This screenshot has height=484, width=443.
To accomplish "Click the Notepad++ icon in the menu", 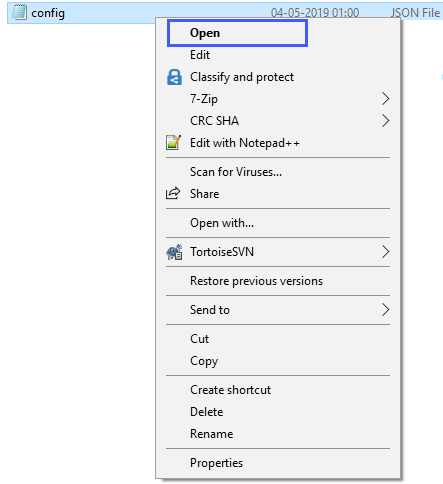I will [174, 143].
